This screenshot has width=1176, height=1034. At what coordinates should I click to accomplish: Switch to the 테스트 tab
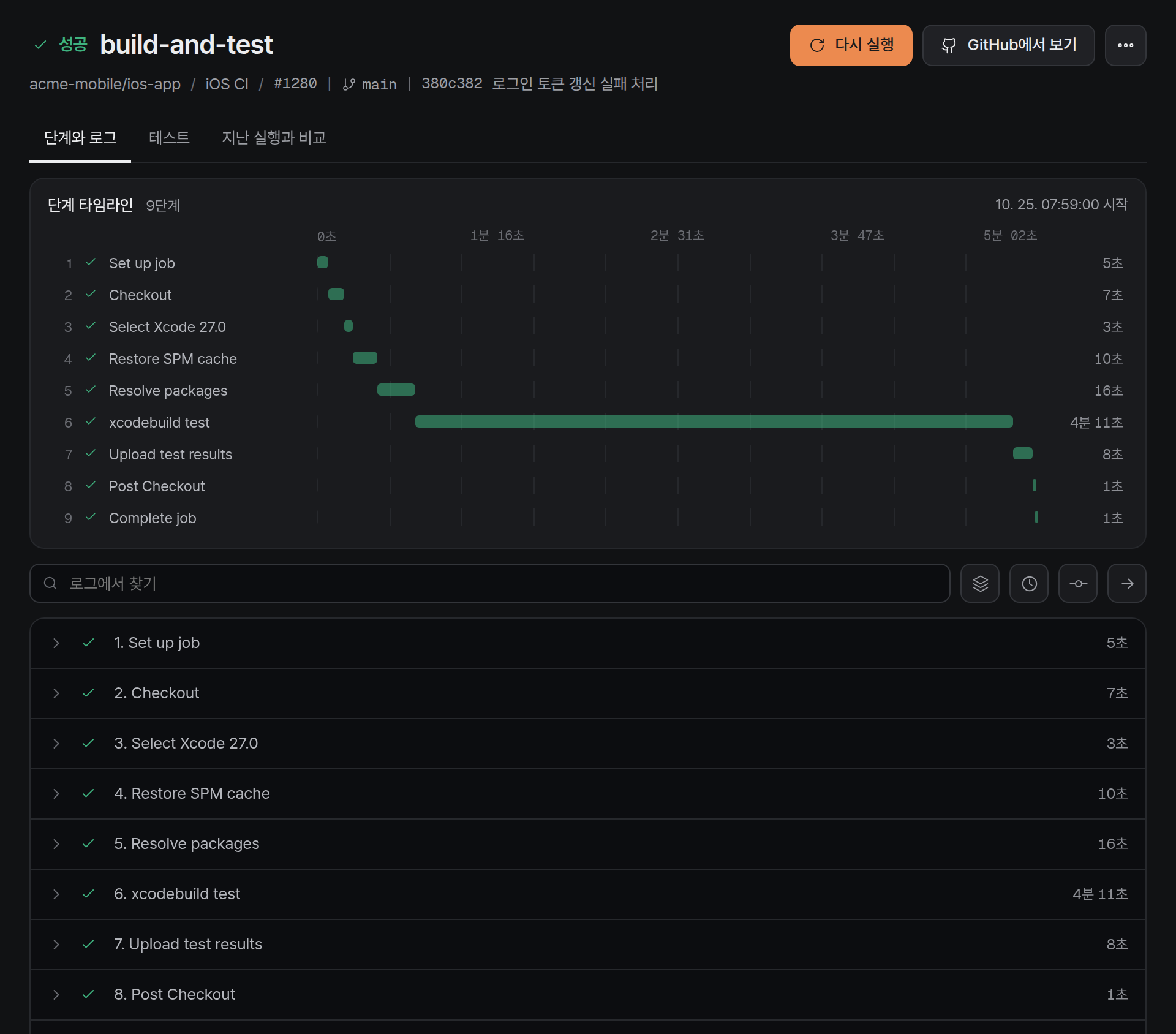point(169,138)
